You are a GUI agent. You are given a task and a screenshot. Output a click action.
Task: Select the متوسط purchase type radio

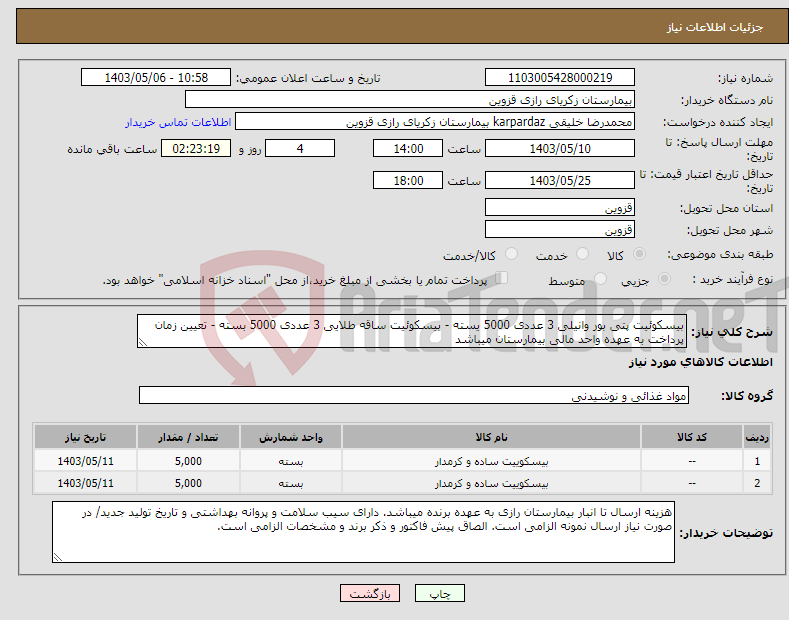point(600,278)
